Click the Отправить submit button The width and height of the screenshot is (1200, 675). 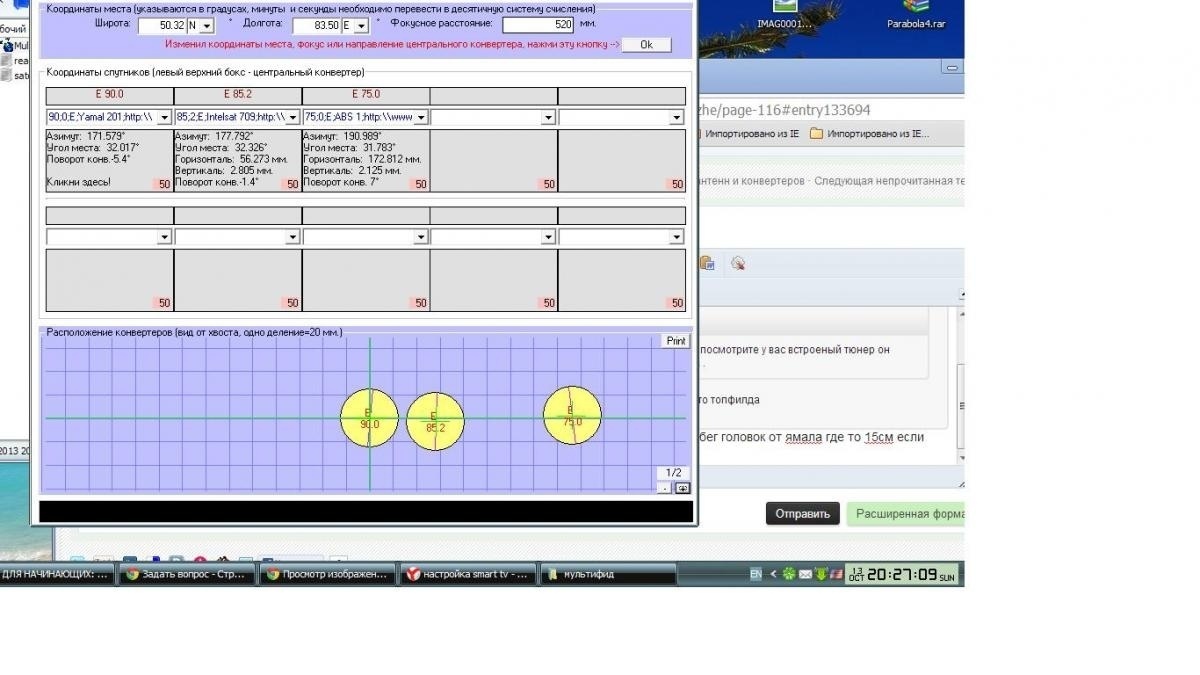pyautogui.click(x=802, y=514)
